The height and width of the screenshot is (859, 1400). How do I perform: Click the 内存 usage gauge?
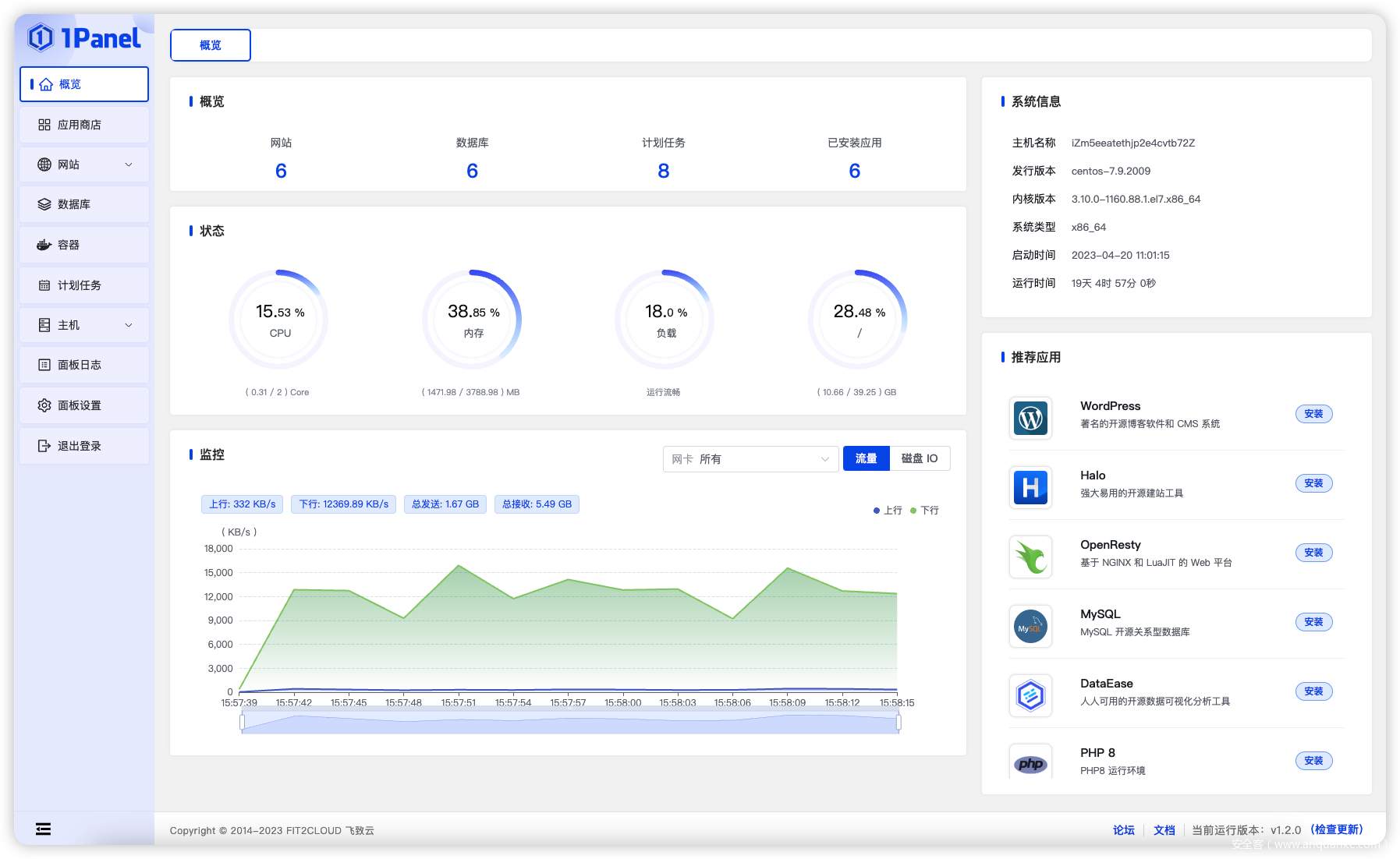(472, 320)
